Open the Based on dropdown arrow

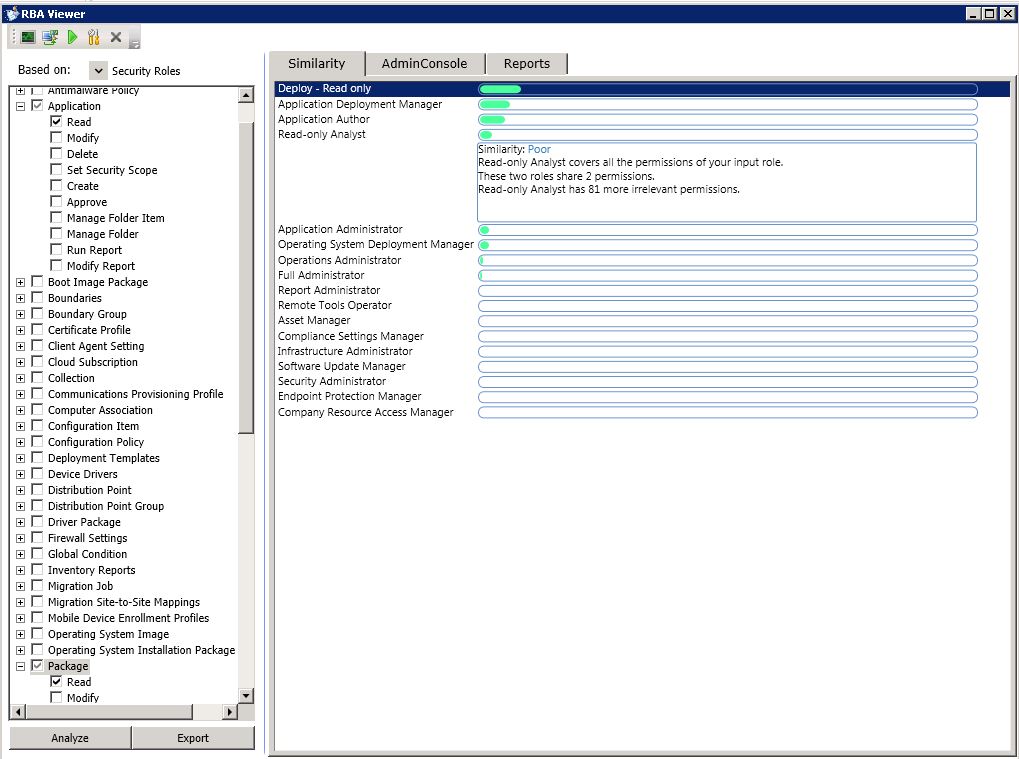point(97,70)
